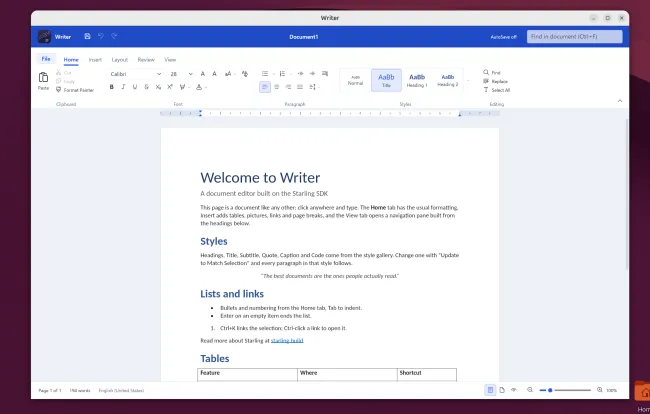Click the zoom in magnifier icon
Screen dimensions: 650x414
click(599, 390)
